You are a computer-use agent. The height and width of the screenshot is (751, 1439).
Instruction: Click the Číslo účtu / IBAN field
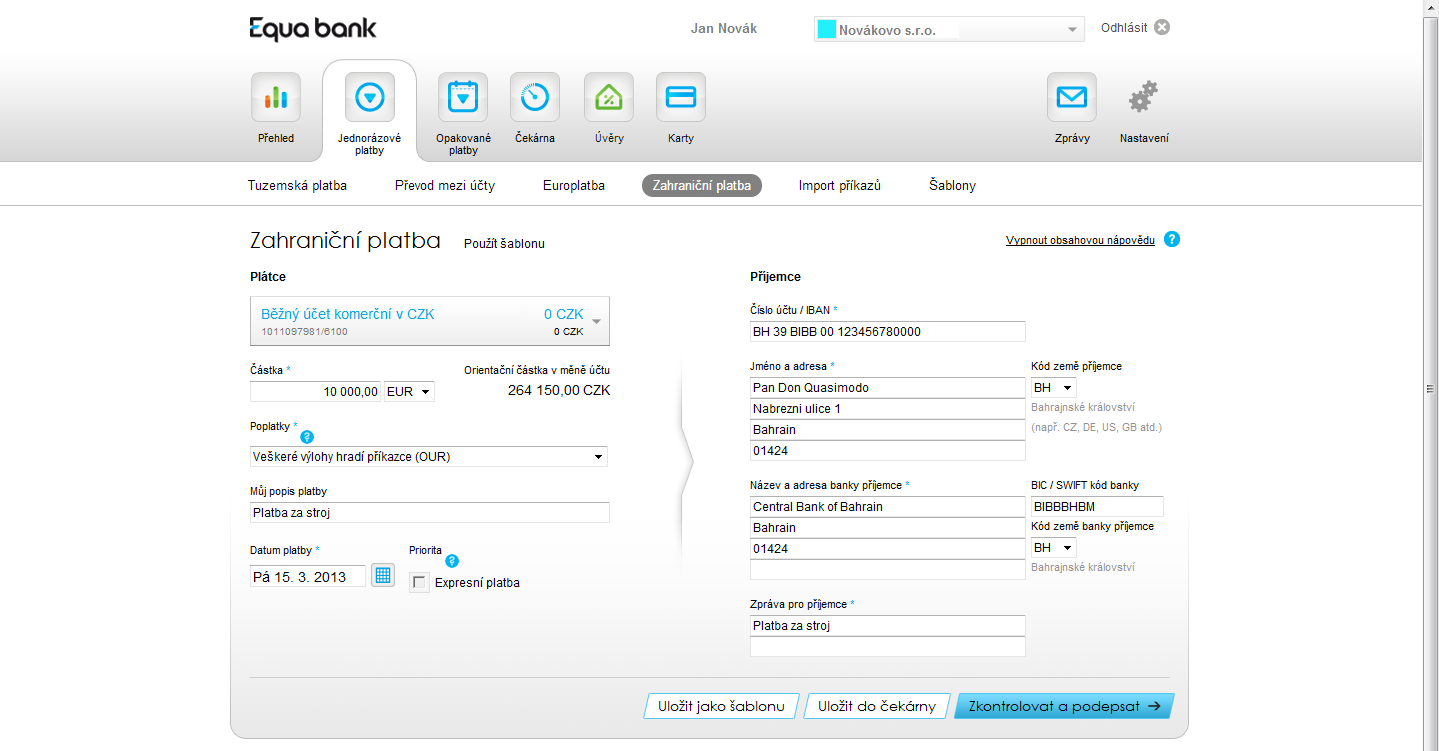[x=888, y=332]
